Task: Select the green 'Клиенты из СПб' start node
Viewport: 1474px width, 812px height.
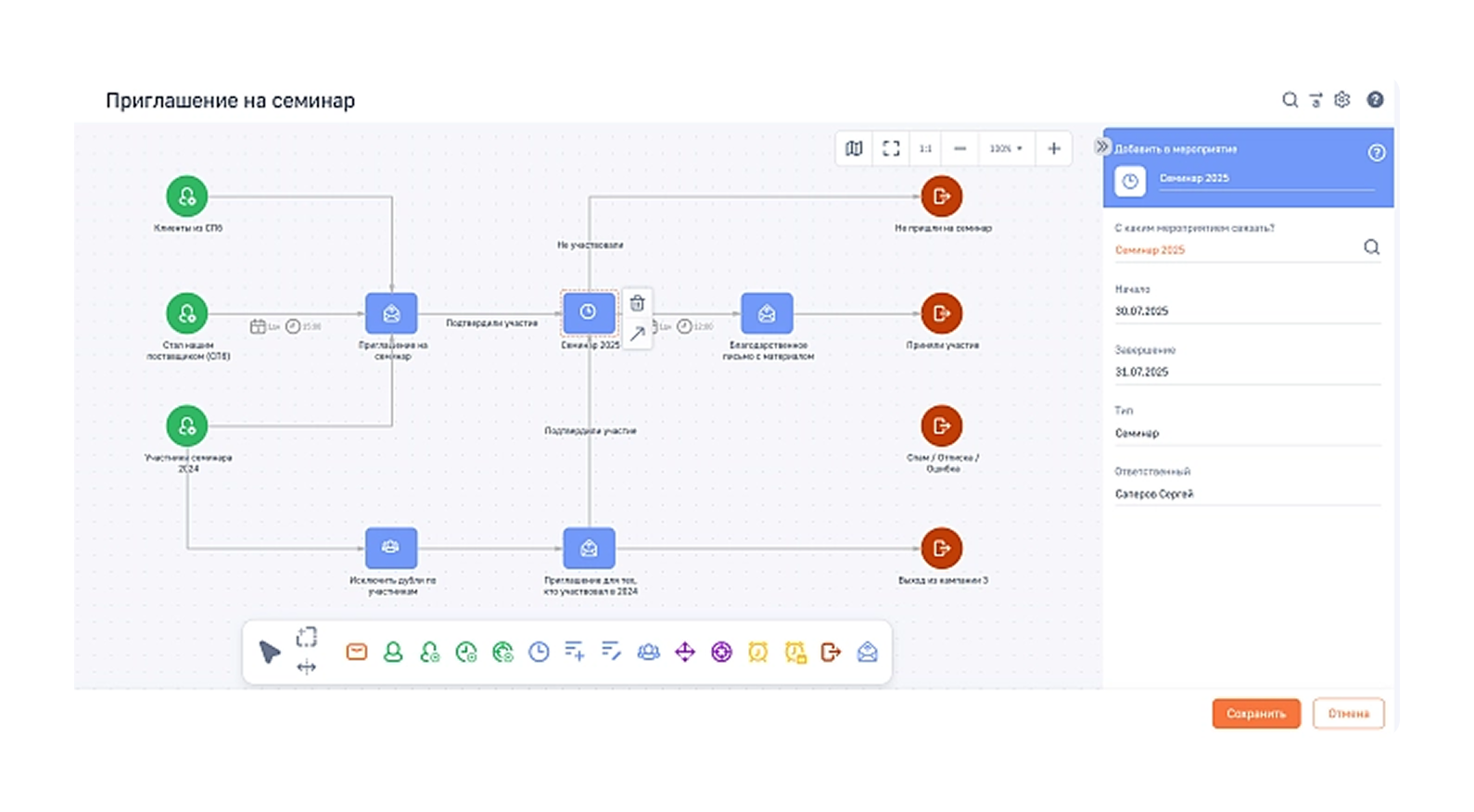Action: click(x=187, y=197)
